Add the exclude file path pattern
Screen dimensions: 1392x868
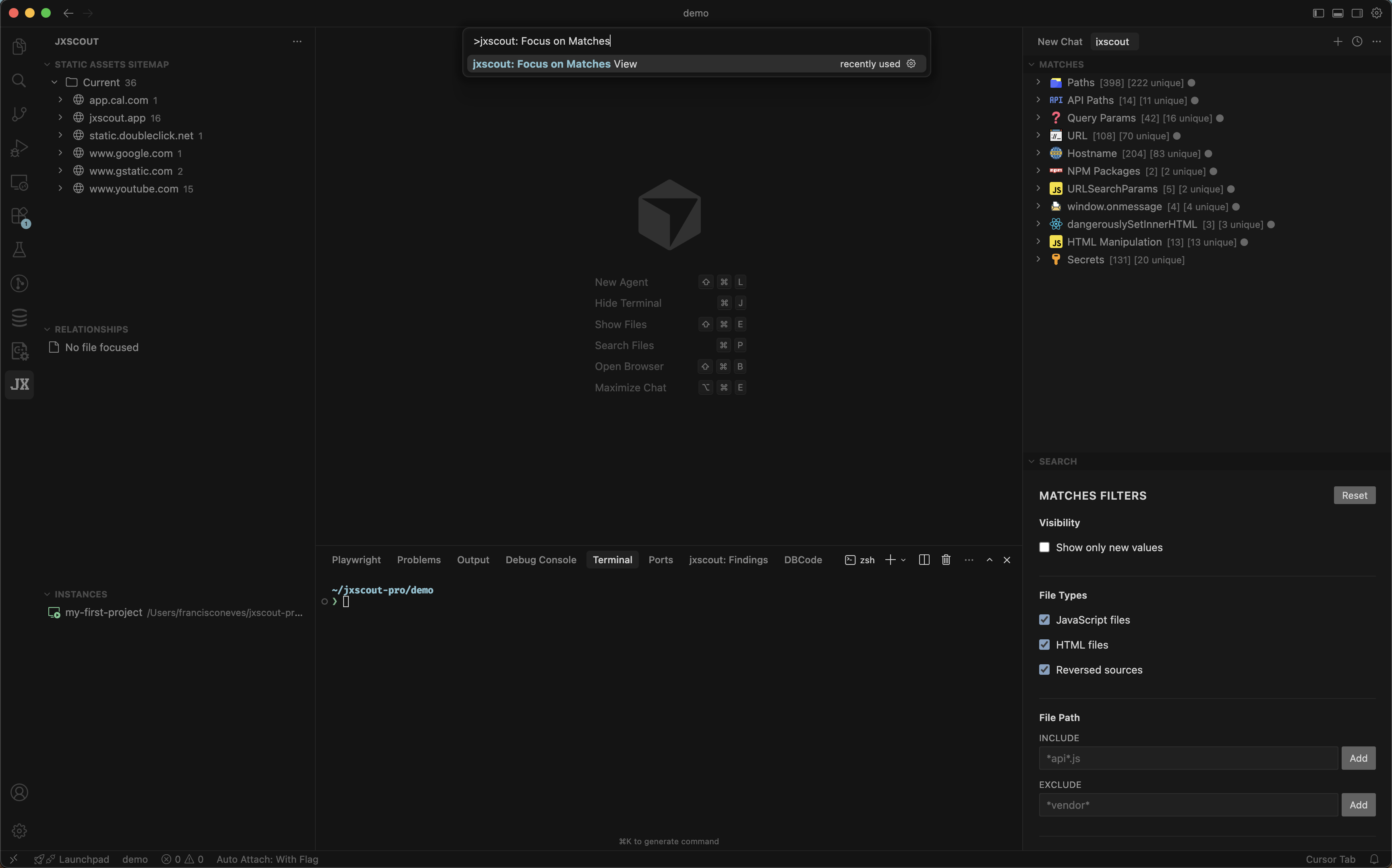click(1358, 805)
